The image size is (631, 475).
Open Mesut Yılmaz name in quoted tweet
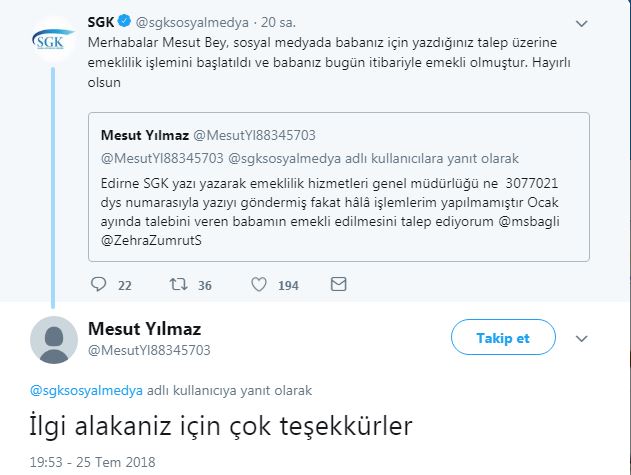pyautogui.click(x=144, y=135)
